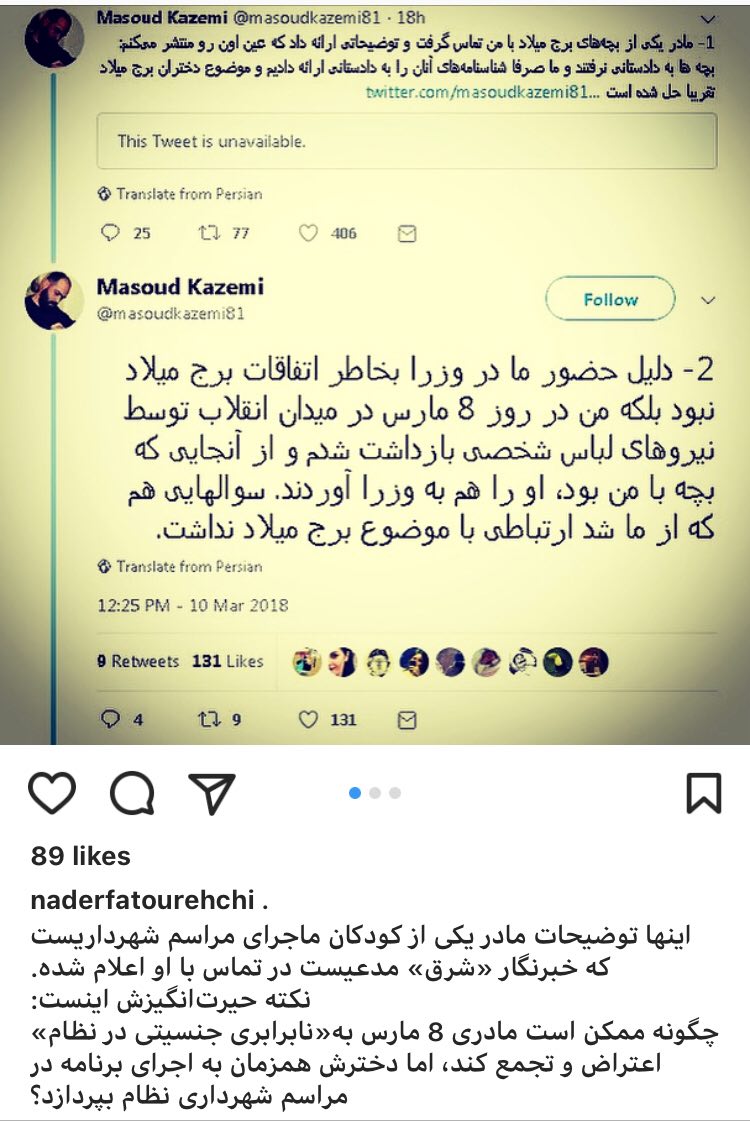Image resolution: width=750 pixels, height=1121 pixels.
Task: Click retweet icon showing 77
Action: (209, 232)
